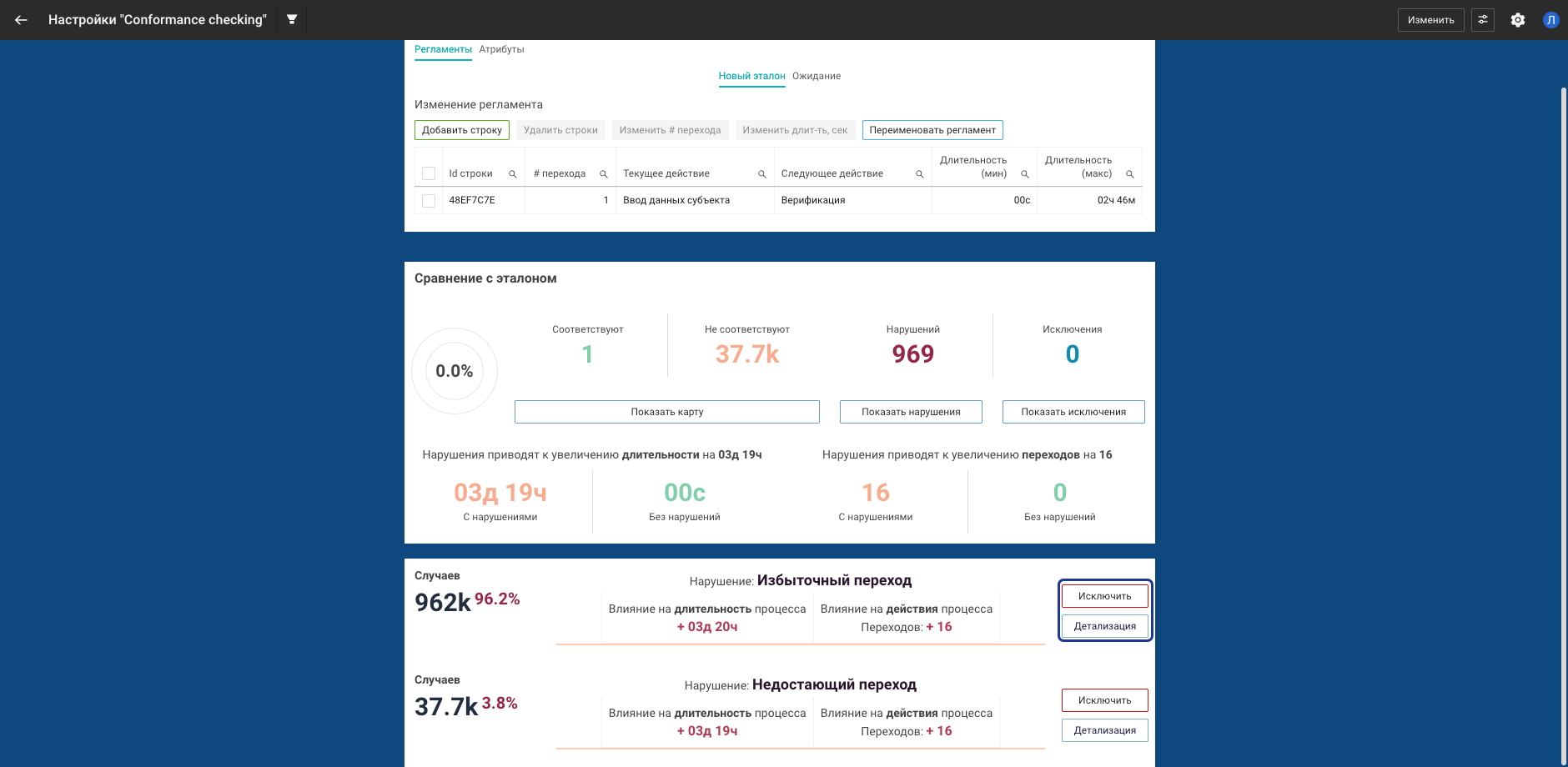Click the Показать карту button

pyautogui.click(x=666, y=412)
